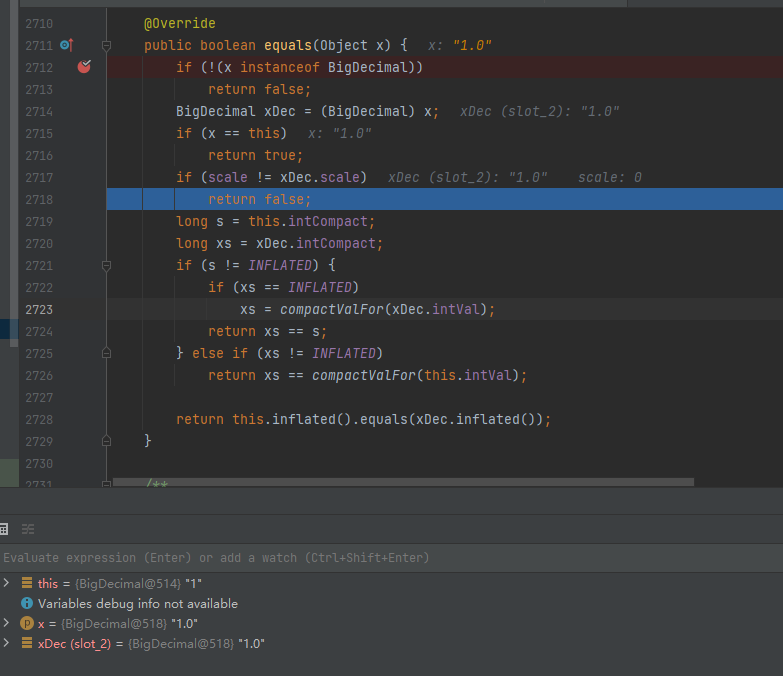Screen dimensions: 783x676
Task: Expand the xDec (slot_2) variable node
Action: click(6, 643)
